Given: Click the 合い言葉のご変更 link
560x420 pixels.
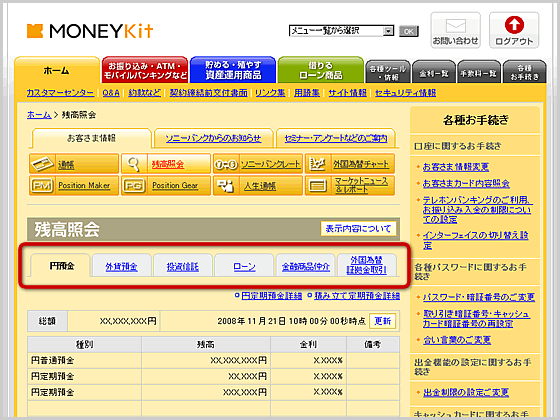Looking at the screenshot, I should tap(457, 340).
